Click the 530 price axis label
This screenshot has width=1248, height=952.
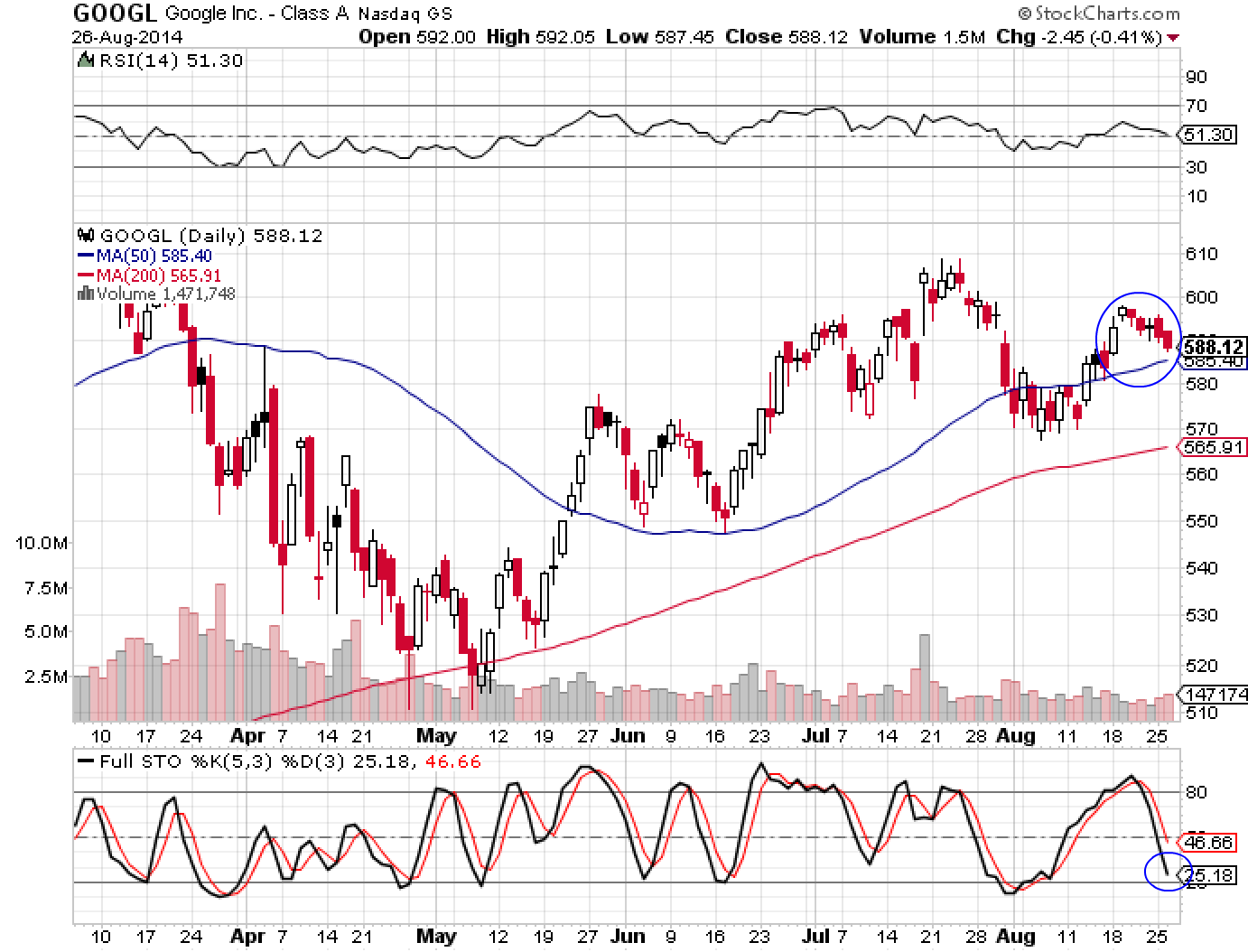tap(1200, 616)
